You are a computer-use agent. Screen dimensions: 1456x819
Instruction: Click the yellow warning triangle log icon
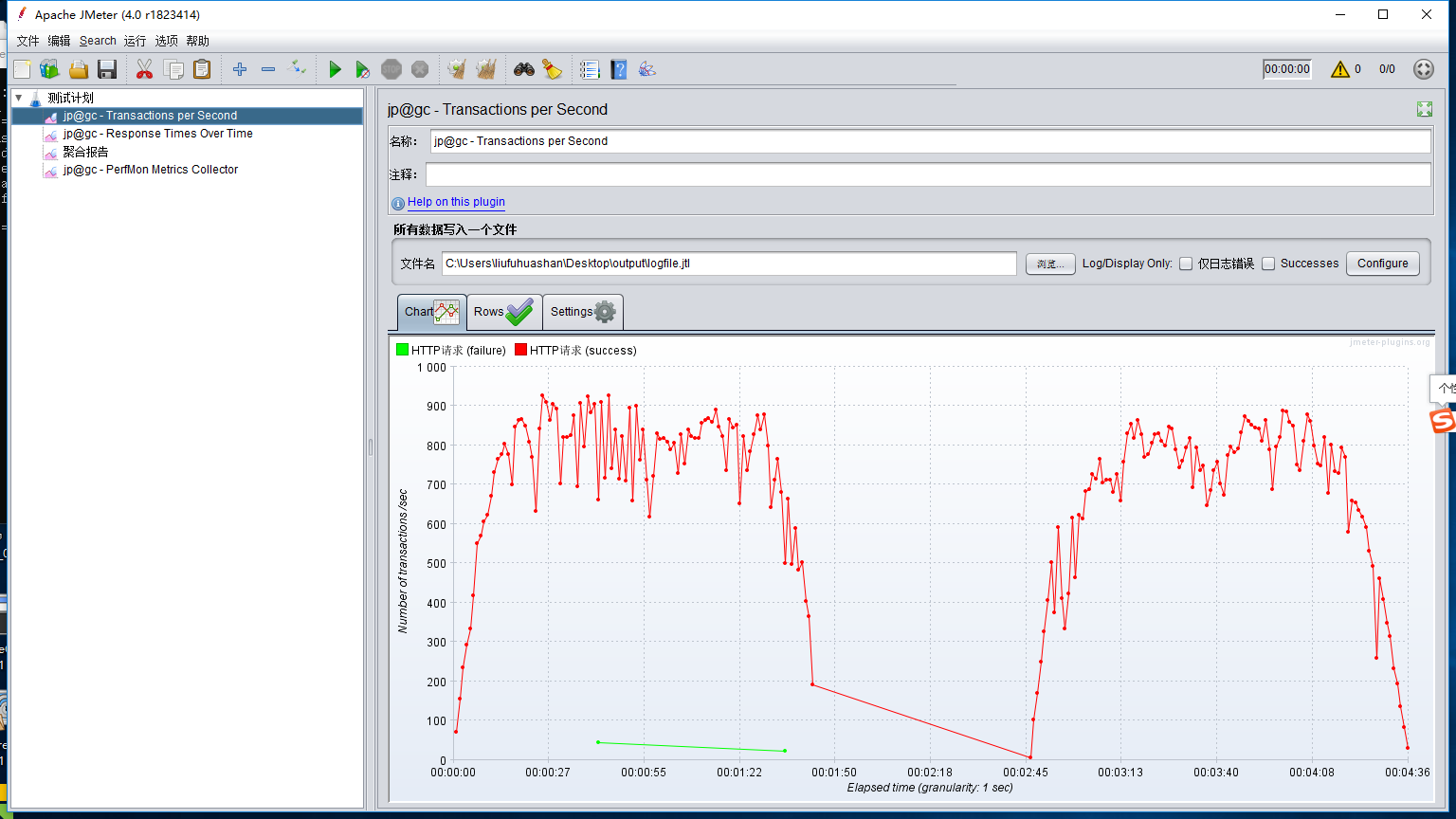(1339, 69)
